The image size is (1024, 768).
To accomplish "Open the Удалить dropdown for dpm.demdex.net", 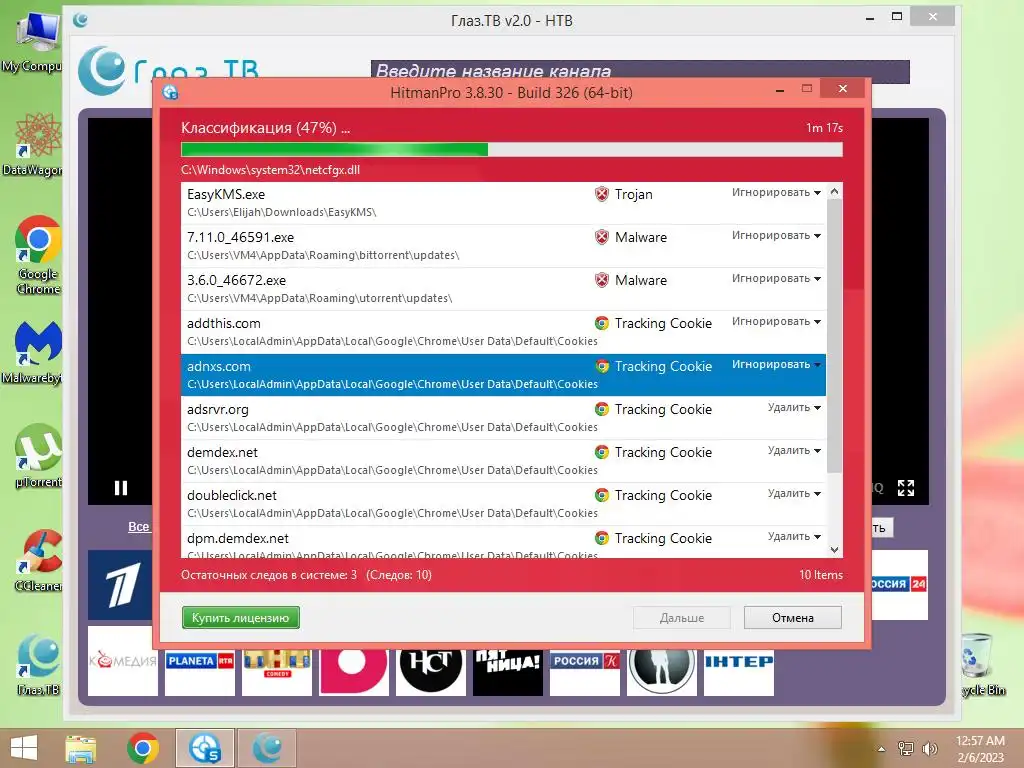I will click(794, 537).
